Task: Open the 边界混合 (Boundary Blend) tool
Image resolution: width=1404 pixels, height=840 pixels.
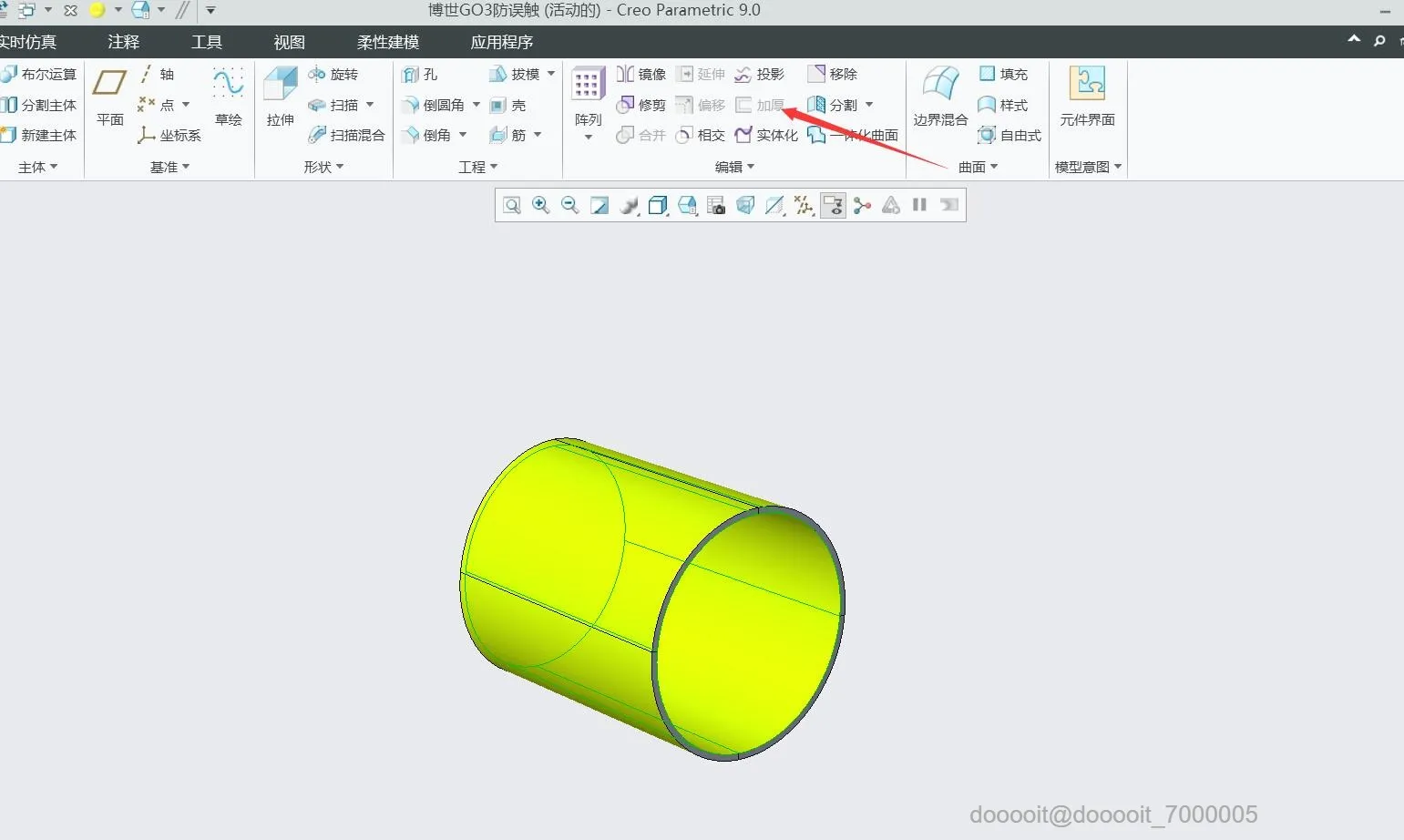Action: tap(940, 97)
